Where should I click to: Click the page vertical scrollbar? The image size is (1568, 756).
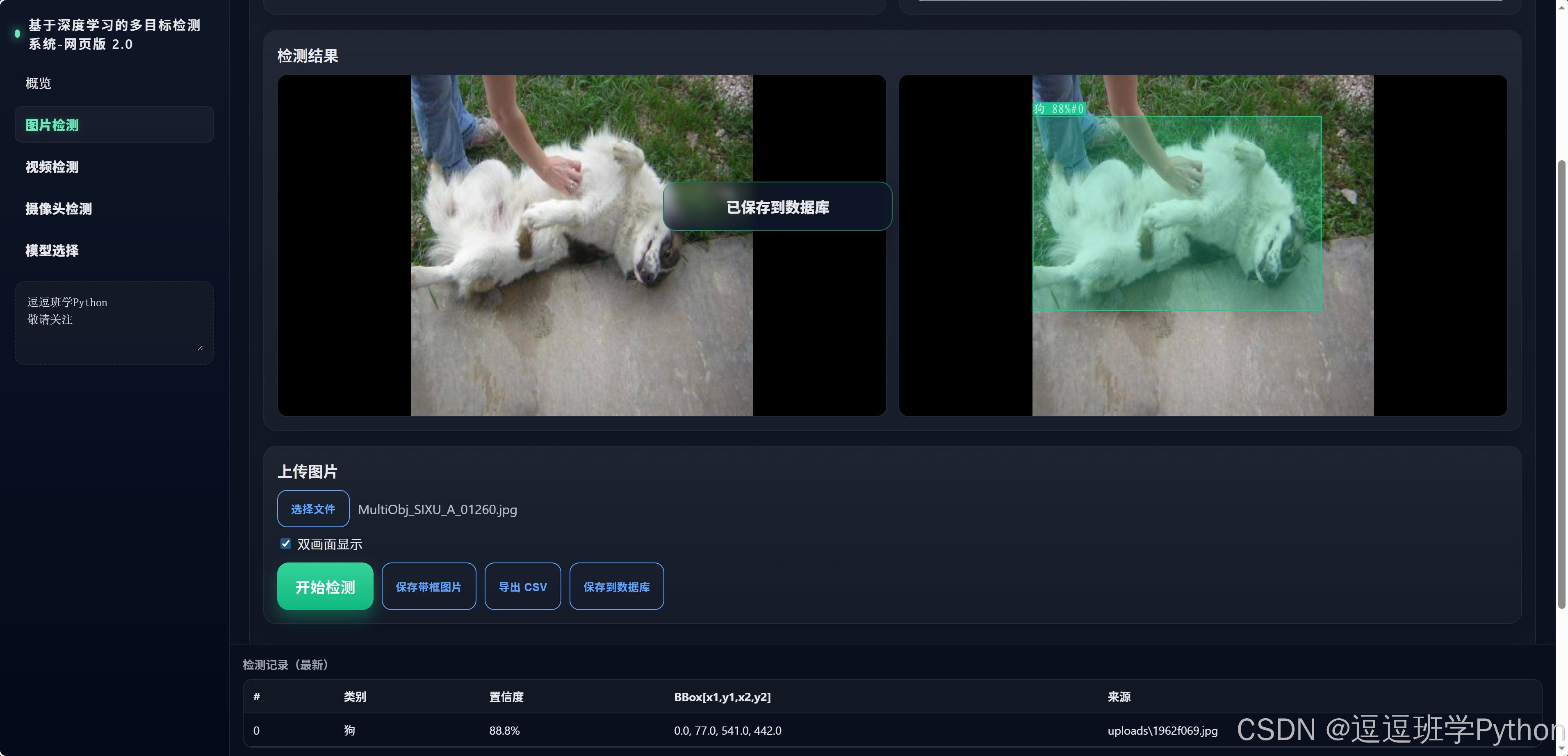click(x=1561, y=383)
